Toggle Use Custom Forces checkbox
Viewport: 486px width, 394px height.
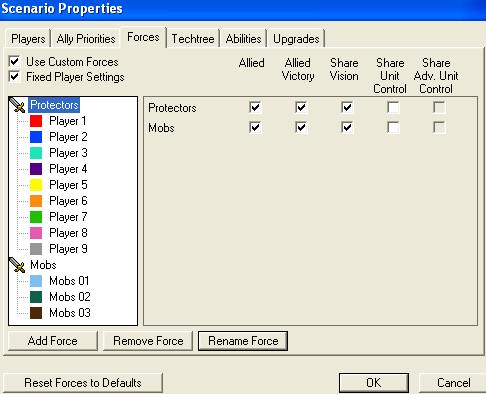pyautogui.click(x=14, y=62)
